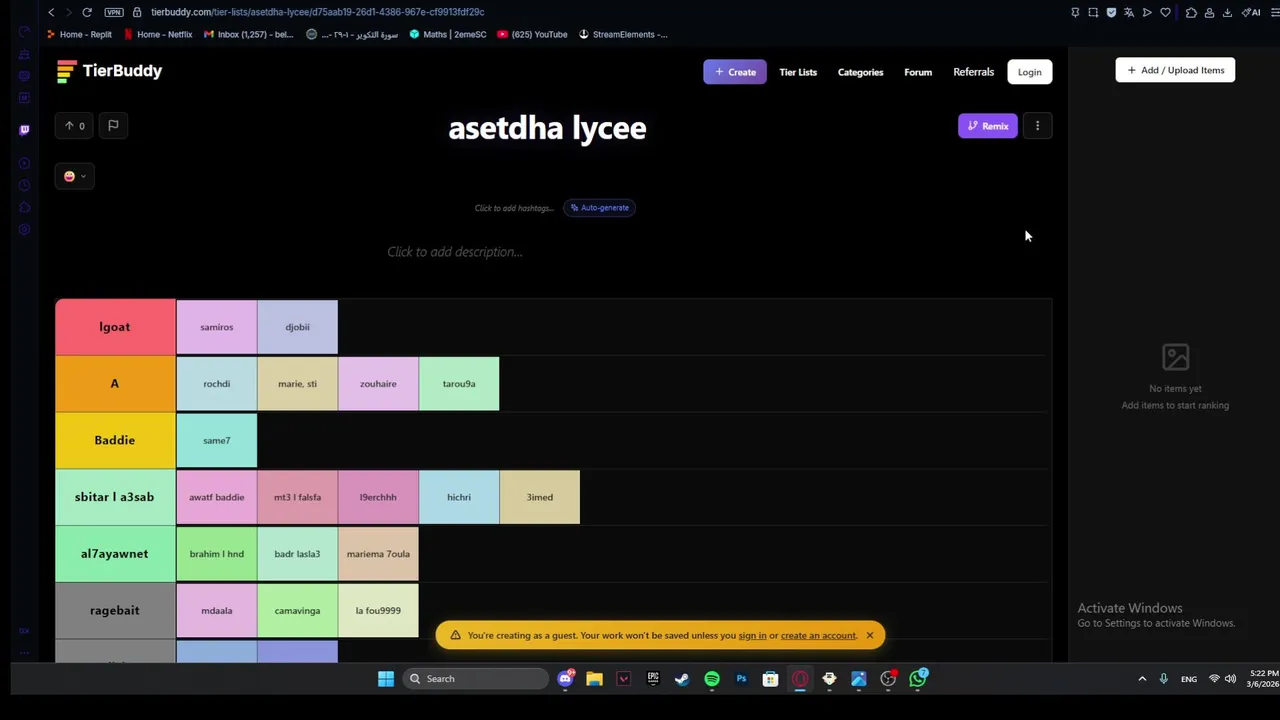This screenshot has width=1280, height=720.
Task: Open the browser downloads icon
Action: tap(1227, 12)
